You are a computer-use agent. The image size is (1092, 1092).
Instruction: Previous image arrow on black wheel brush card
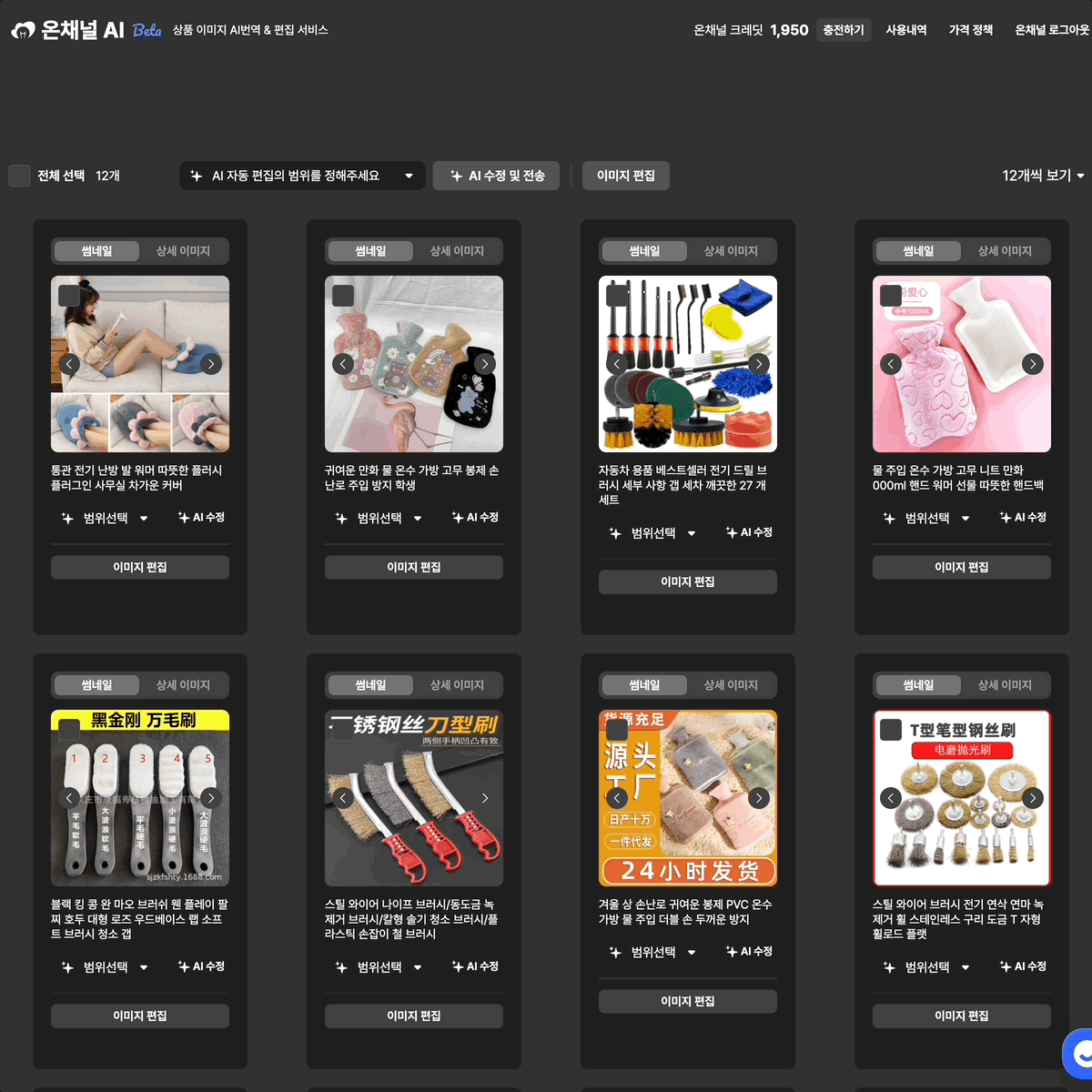[x=69, y=798]
